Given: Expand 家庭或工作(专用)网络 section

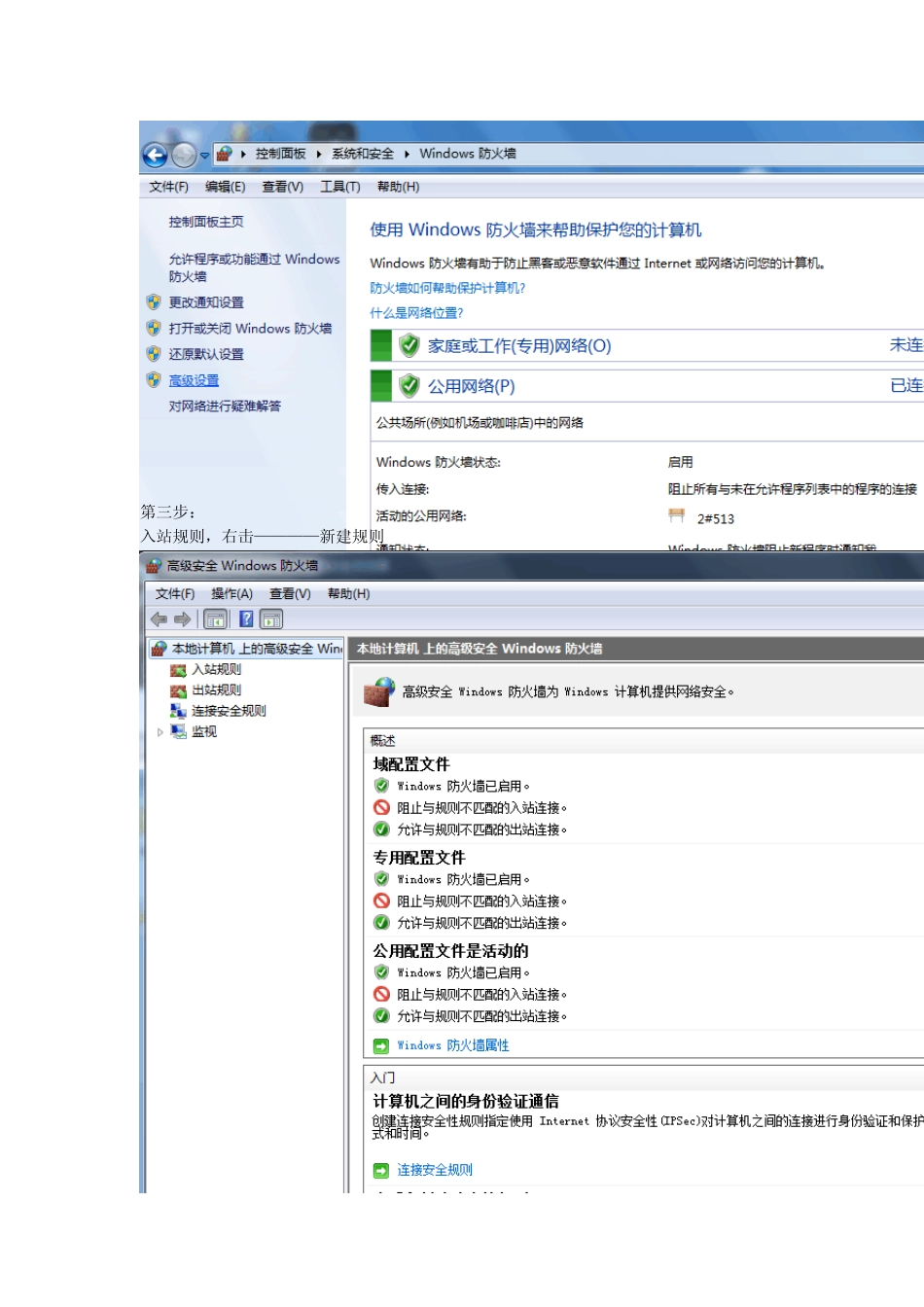Looking at the screenshot, I should [647, 345].
